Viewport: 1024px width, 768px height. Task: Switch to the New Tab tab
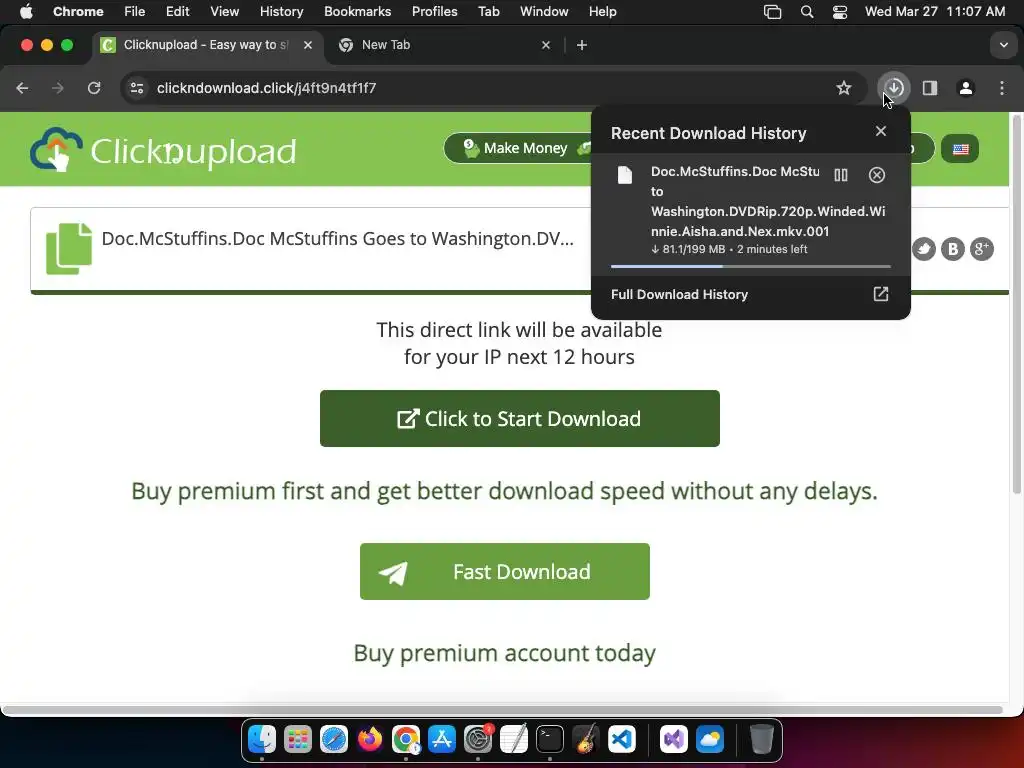[x=444, y=45]
